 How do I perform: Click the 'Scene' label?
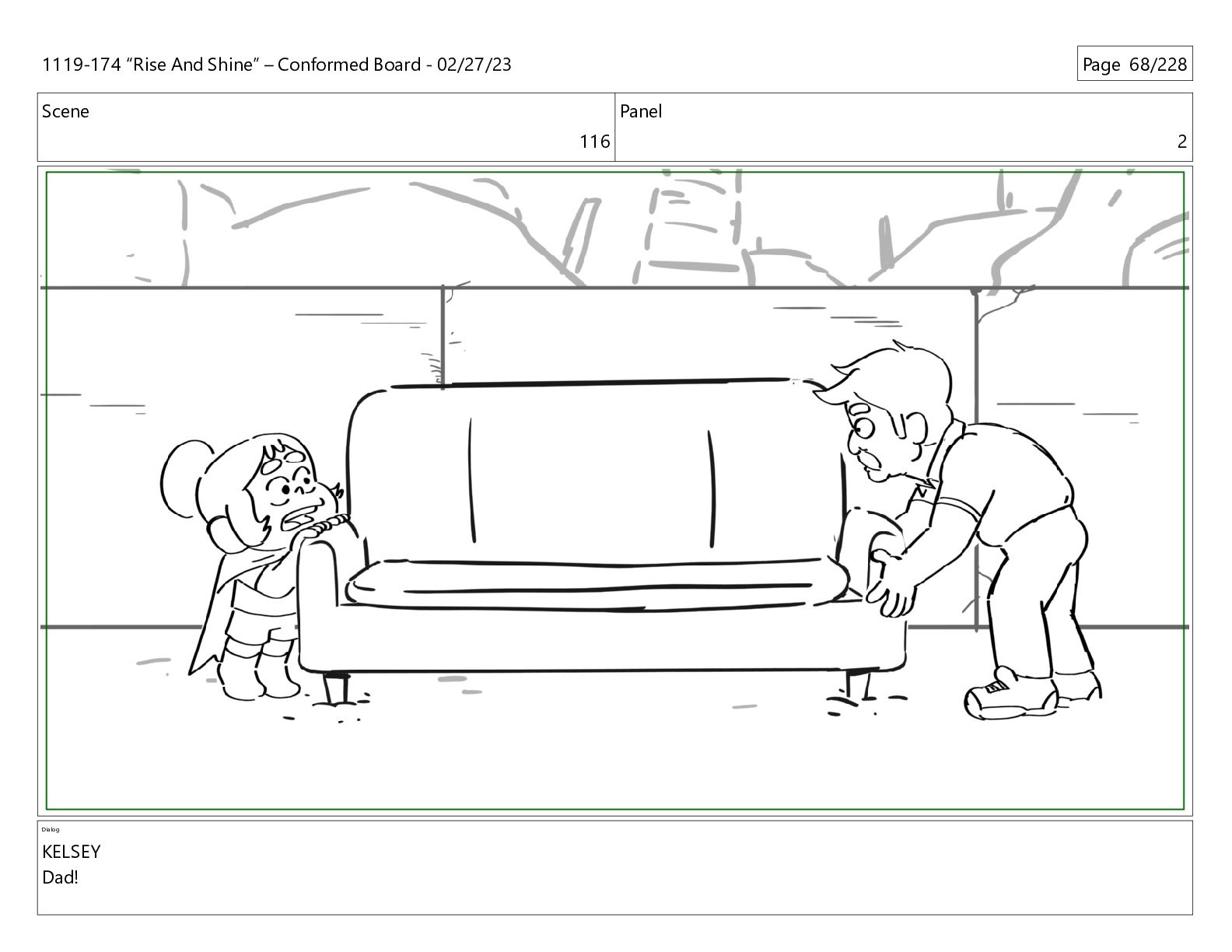coord(65,112)
